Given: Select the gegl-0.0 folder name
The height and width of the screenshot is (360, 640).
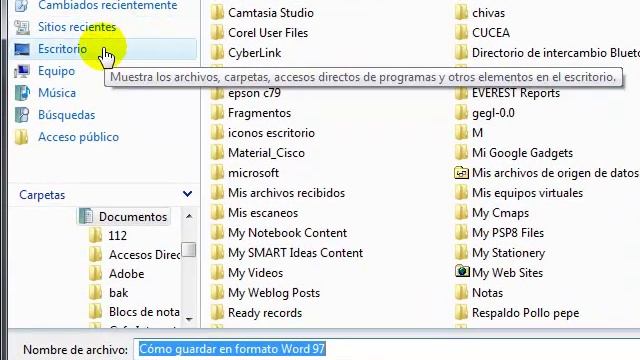Looking at the screenshot, I should coord(493,113).
